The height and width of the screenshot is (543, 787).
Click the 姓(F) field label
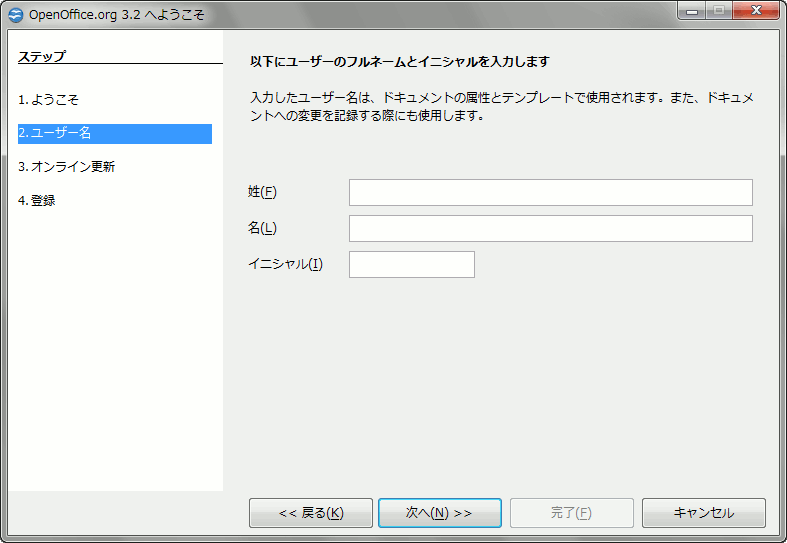tap(262, 192)
